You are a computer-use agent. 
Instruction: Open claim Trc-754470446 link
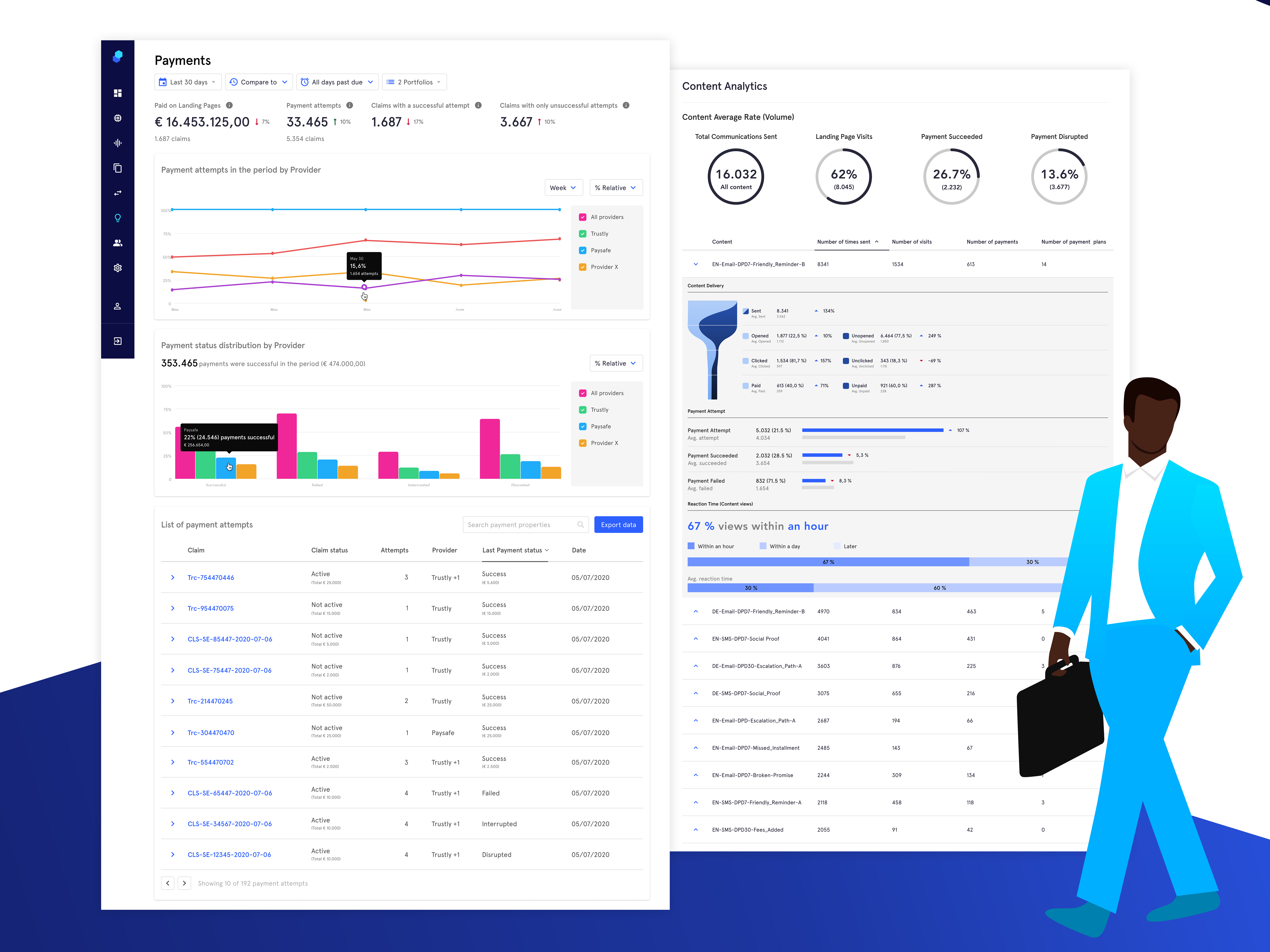(211, 577)
